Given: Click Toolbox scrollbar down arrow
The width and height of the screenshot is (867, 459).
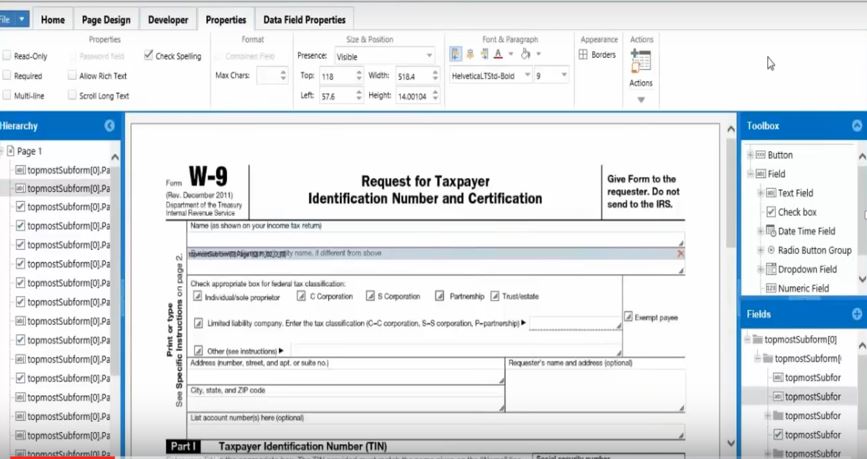Looking at the screenshot, I should pos(862,278).
